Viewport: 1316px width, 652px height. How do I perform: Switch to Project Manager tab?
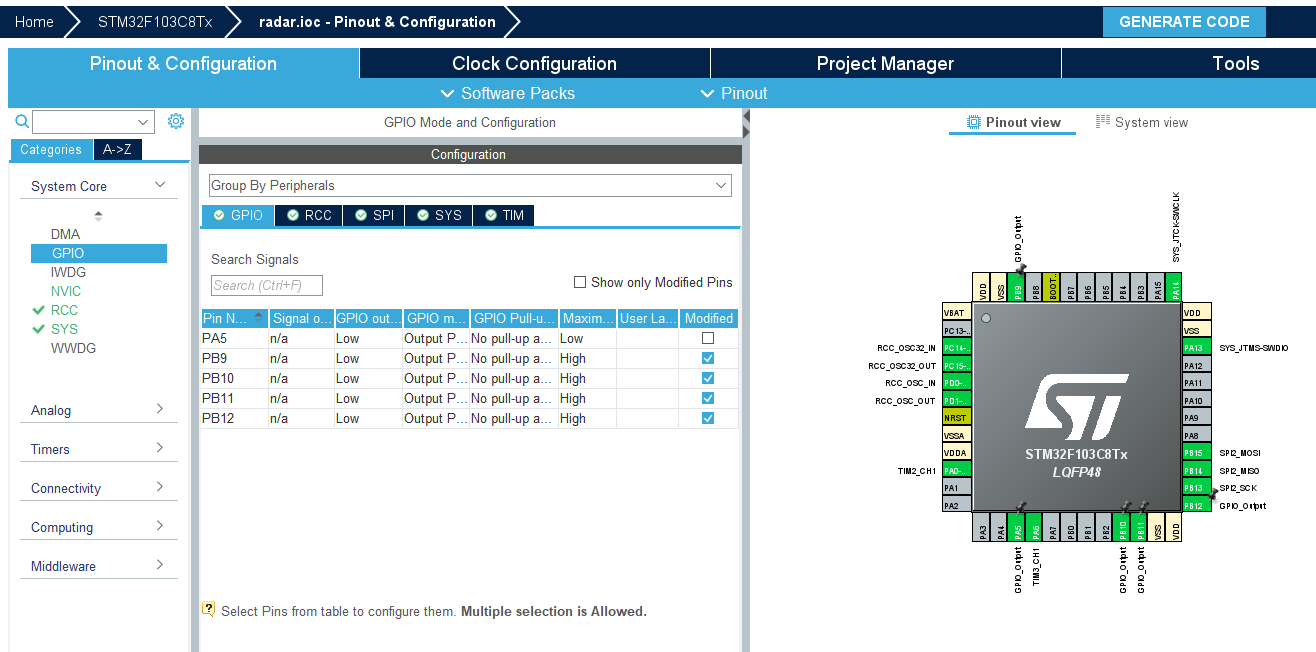coord(885,63)
